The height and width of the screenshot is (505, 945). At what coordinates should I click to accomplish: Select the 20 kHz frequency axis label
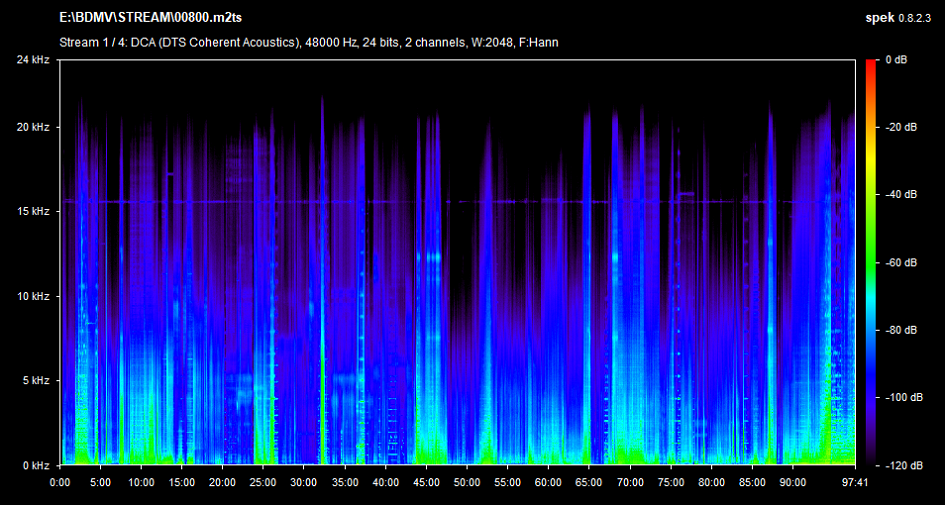(x=33, y=128)
